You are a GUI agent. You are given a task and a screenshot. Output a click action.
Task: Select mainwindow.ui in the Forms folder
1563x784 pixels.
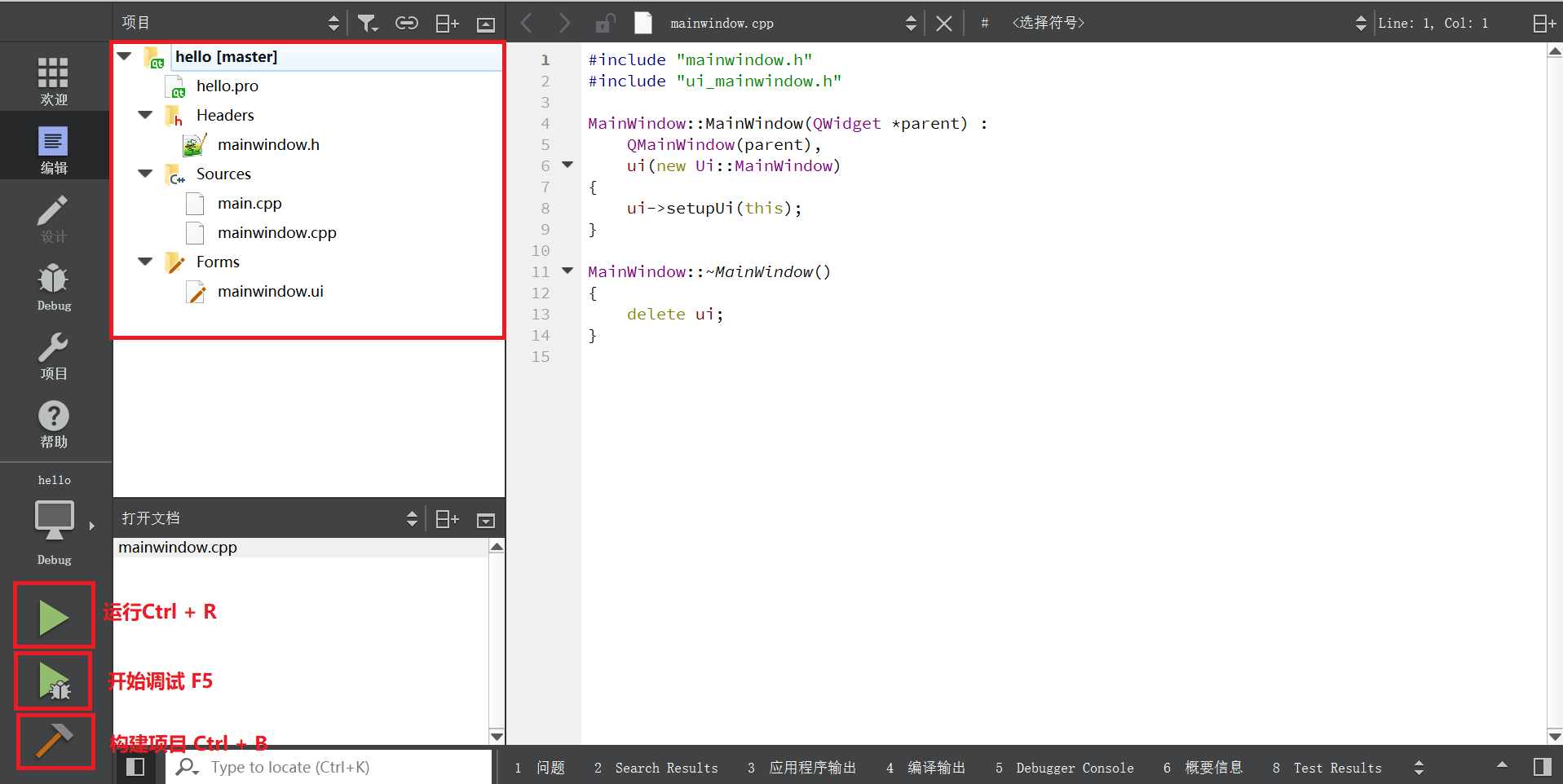[271, 291]
